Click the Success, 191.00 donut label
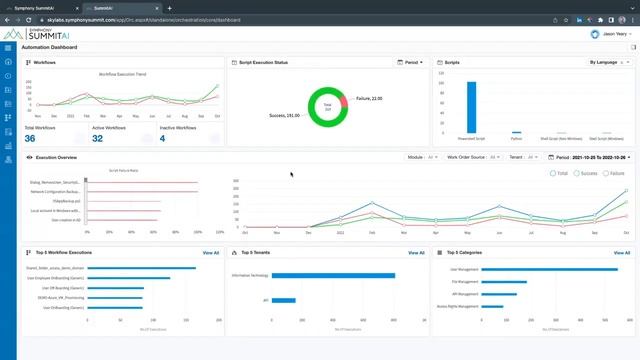The image size is (640, 360). click(284, 116)
